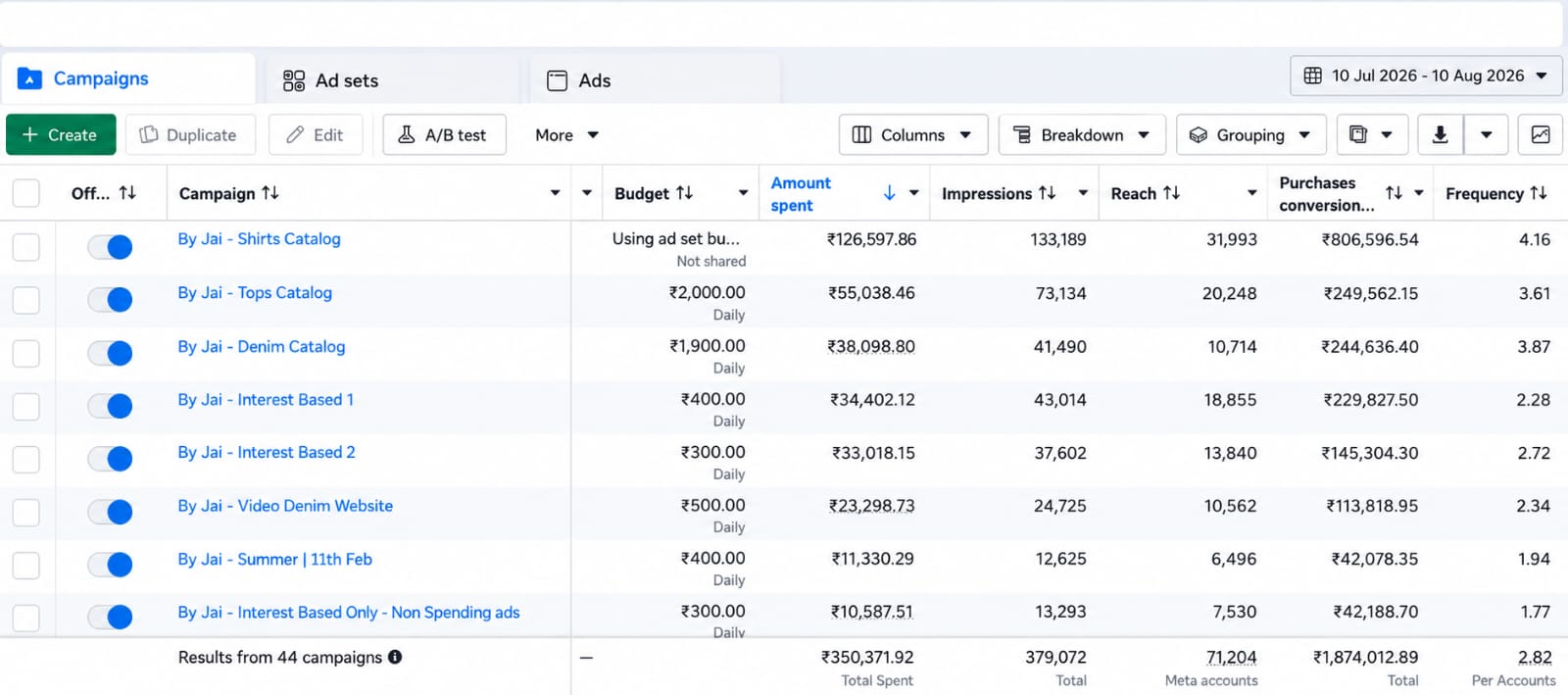1568x695 pixels.
Task: Click the caret between Campaign and Budget columns
Action: [587, 193]
